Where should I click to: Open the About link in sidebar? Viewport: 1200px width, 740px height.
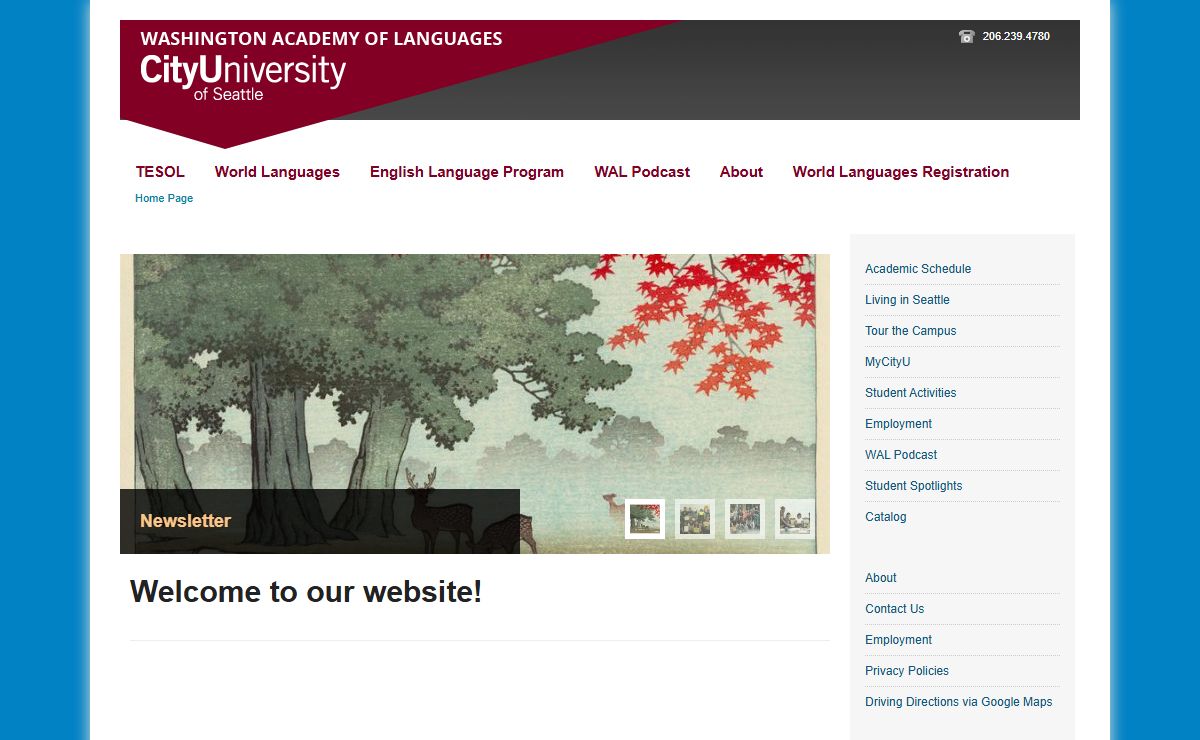coord(881,578)
